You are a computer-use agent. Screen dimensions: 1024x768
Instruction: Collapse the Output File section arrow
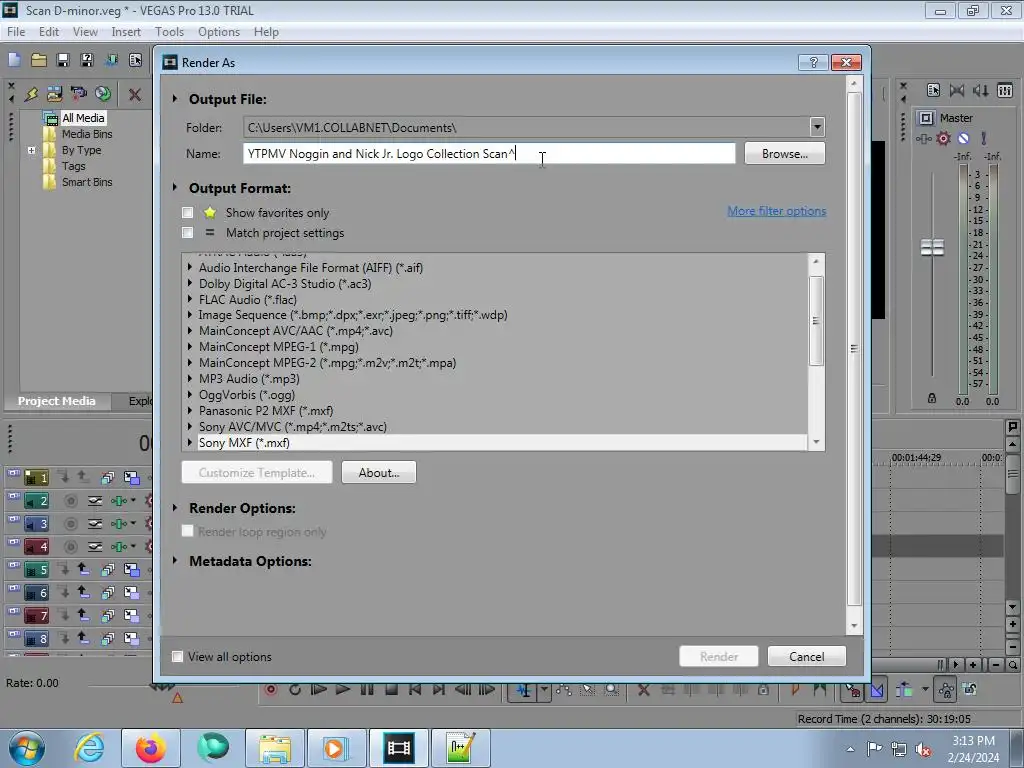(x=174, y=99)
